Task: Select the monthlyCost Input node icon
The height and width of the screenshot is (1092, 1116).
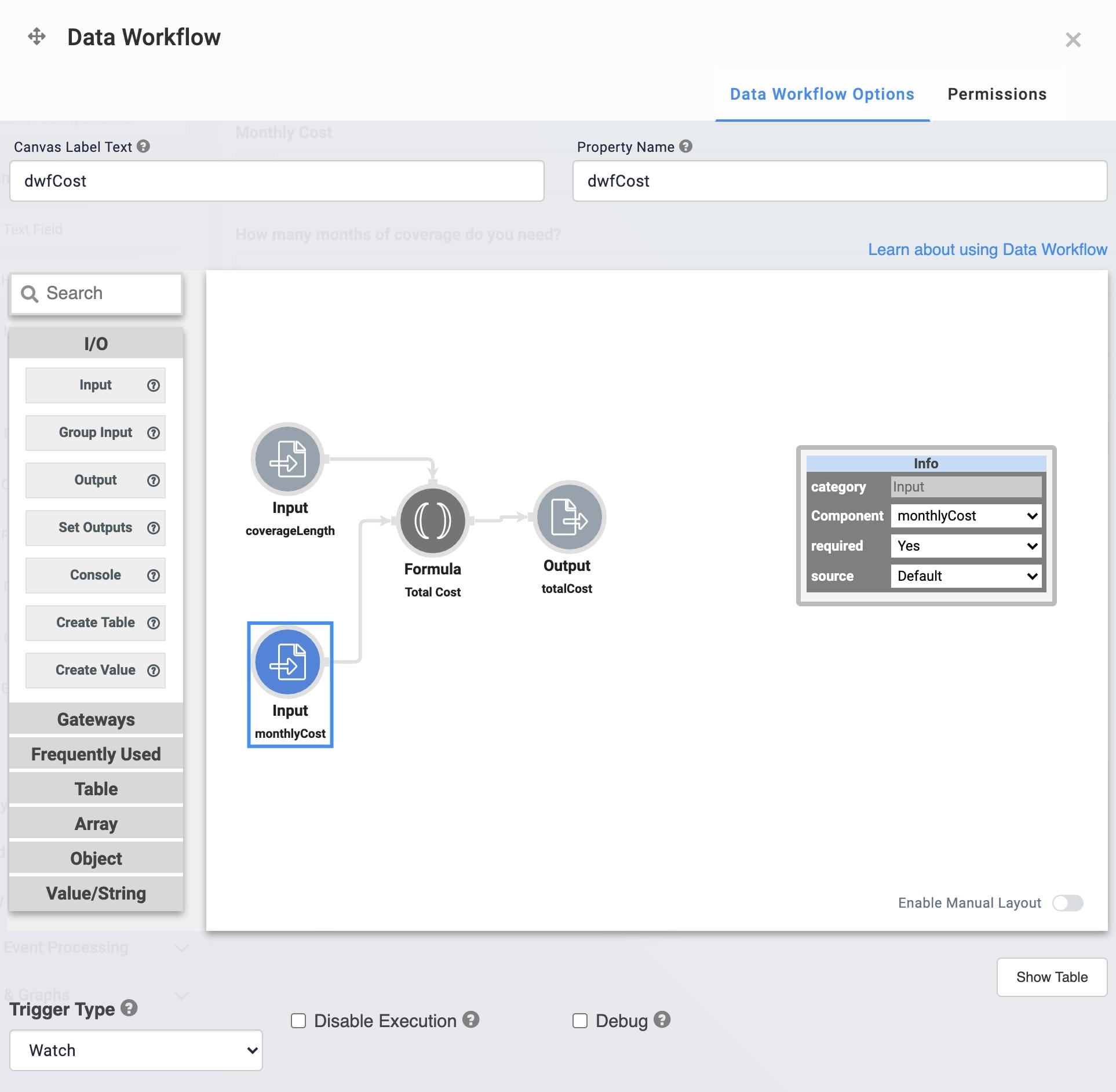Action: (x=287, y=661)
